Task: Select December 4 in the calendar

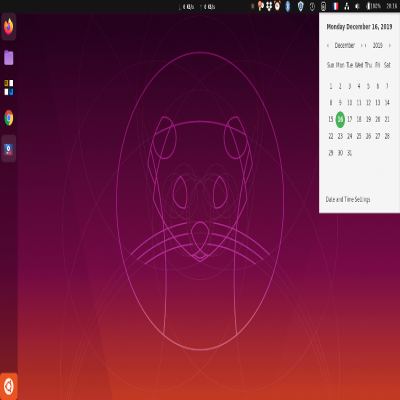Action: pos(359,86)
